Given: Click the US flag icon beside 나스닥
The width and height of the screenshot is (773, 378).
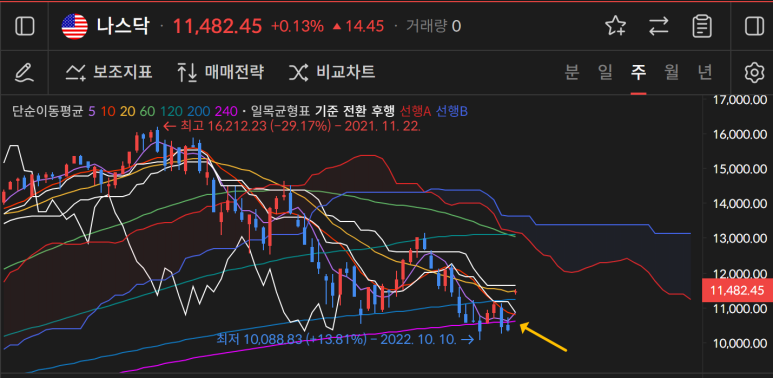Looking at the screenshot, I should [74, 26].
